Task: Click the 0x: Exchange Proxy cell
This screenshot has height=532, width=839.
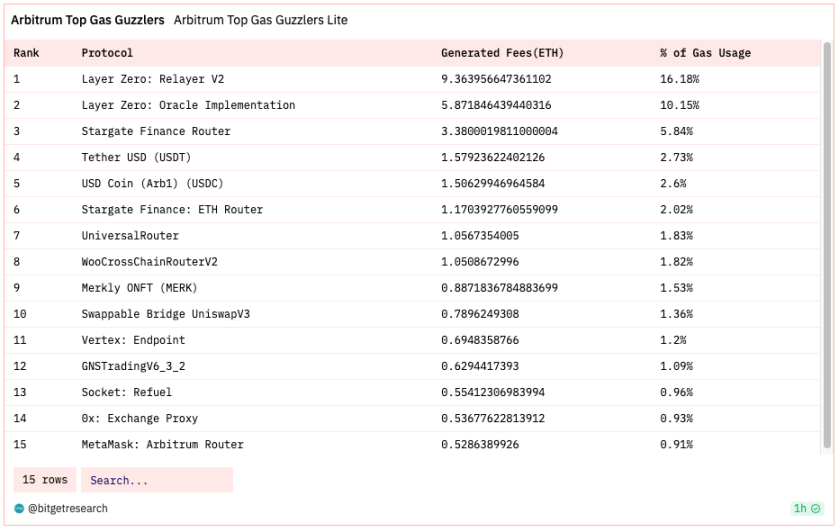Action: pos(140,419)
